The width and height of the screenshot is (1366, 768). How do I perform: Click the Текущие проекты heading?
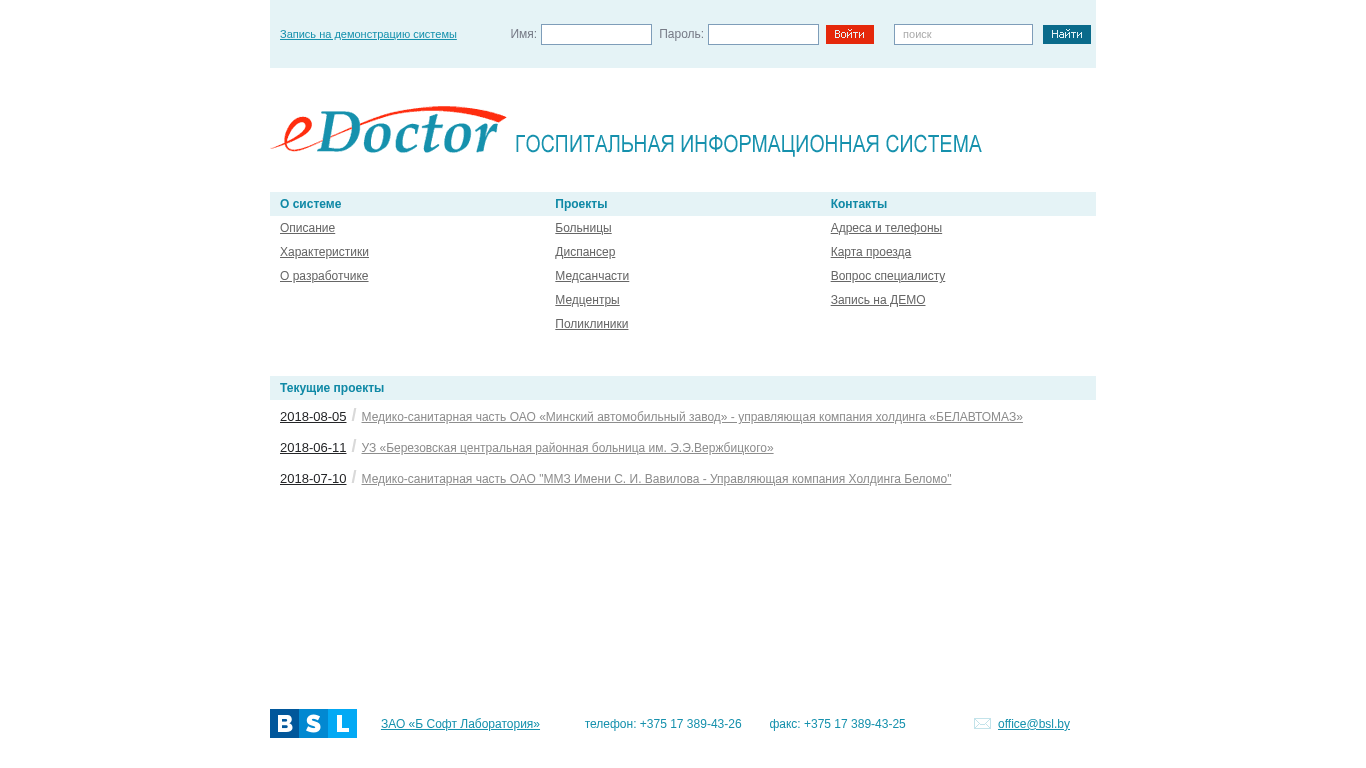(332, 388)
